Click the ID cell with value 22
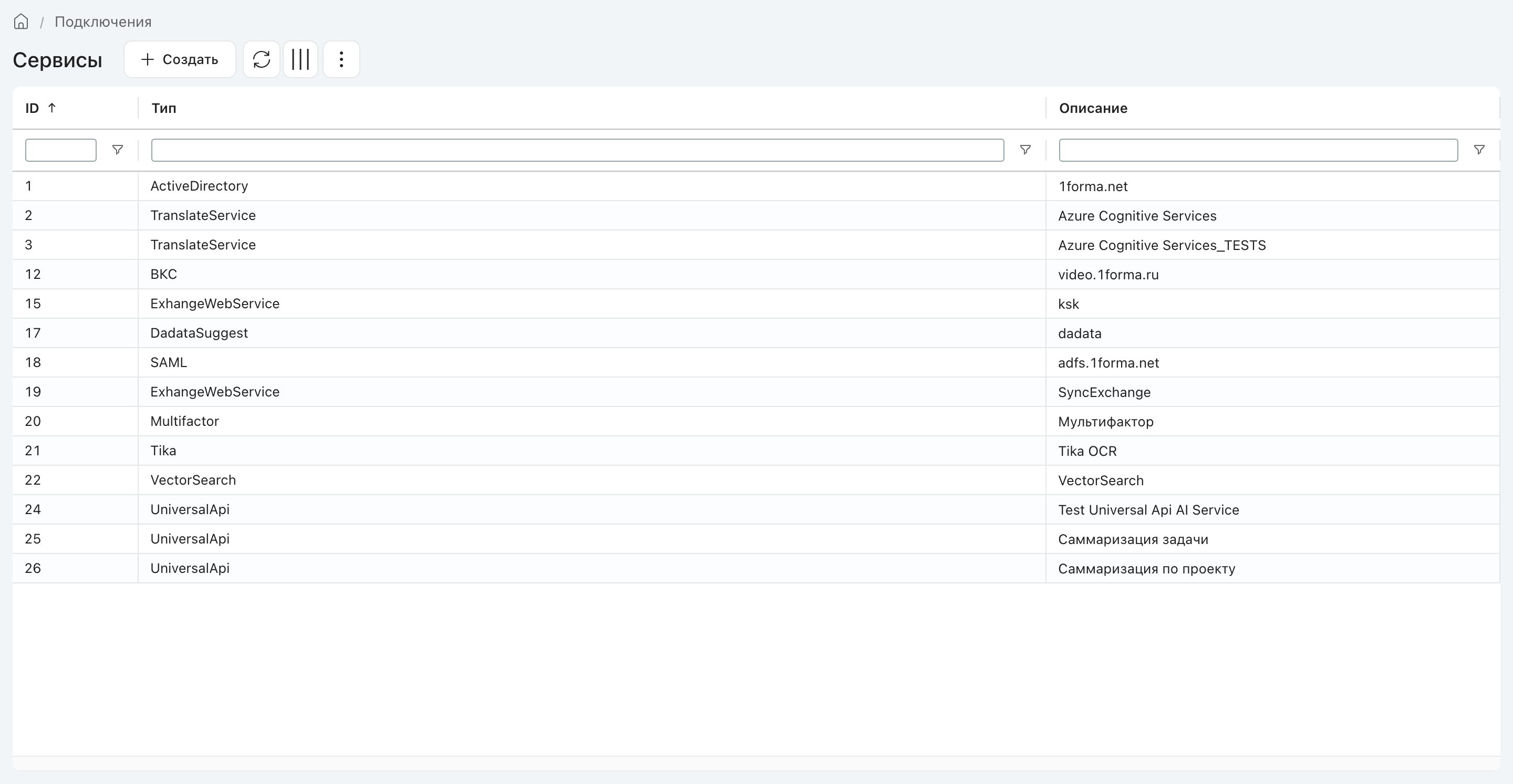Viewport: 1513px width, 784px height. (x=75, y=480)
